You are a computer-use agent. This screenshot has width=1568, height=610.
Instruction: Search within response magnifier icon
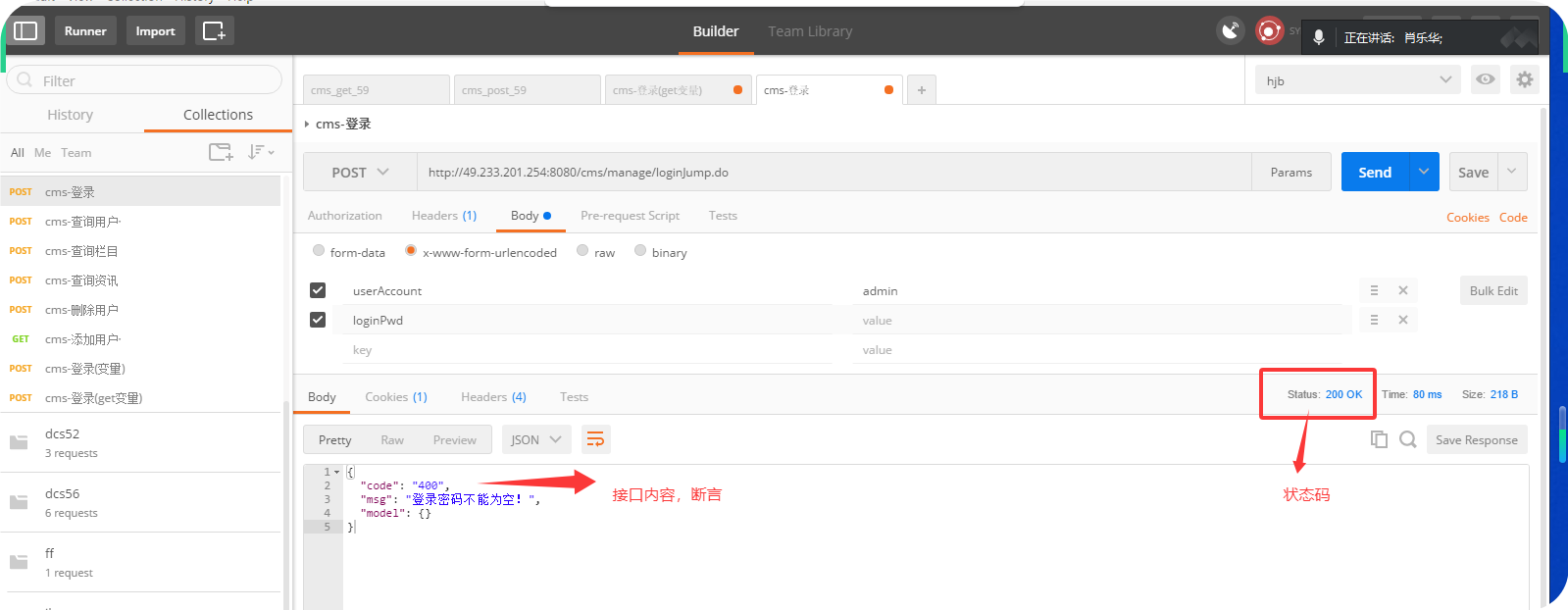point(1408,439)
